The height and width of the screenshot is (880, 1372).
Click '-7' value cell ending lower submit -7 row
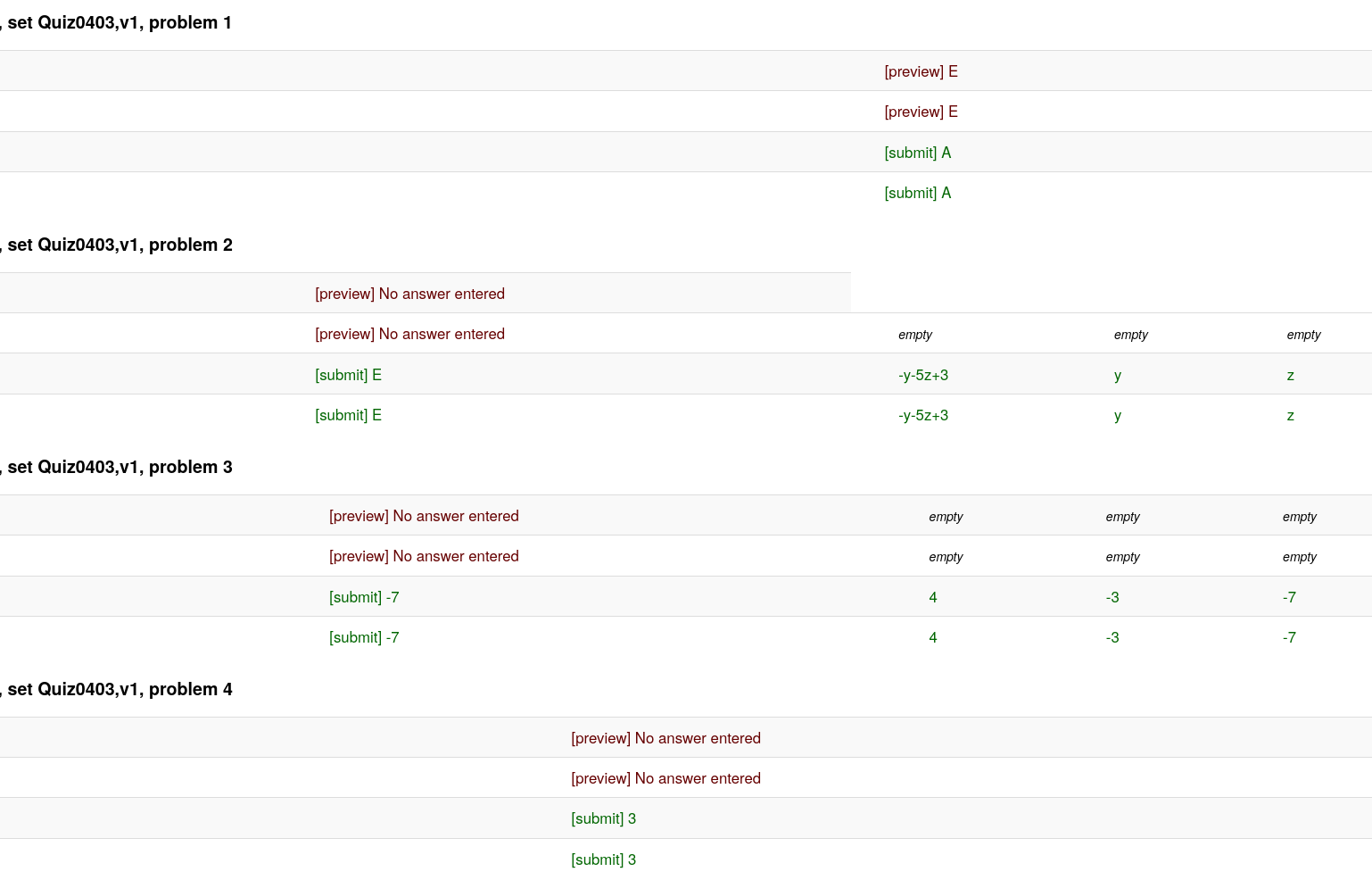pyautogui.click(x=1289, y=637)
